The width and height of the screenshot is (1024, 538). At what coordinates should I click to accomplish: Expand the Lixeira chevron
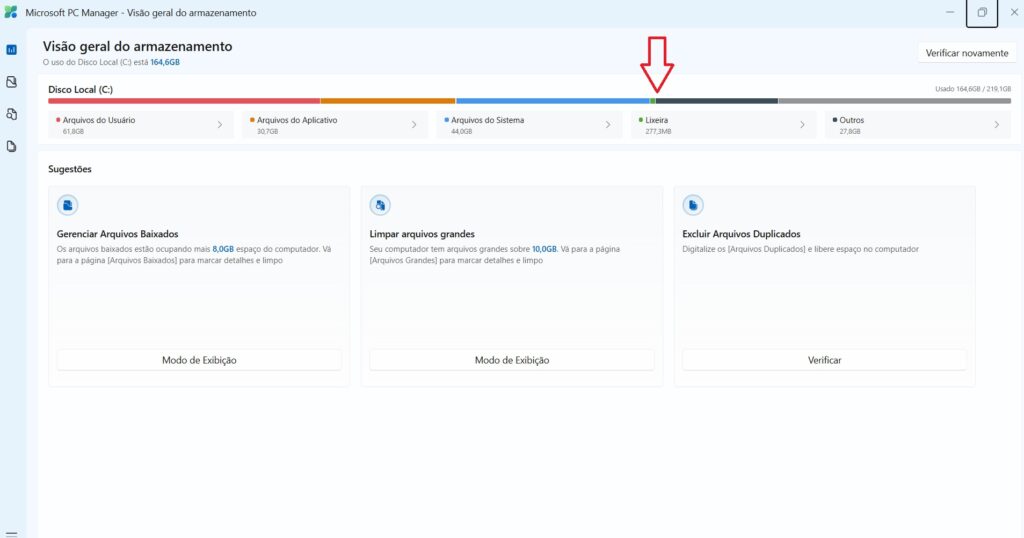coord(803,125)
